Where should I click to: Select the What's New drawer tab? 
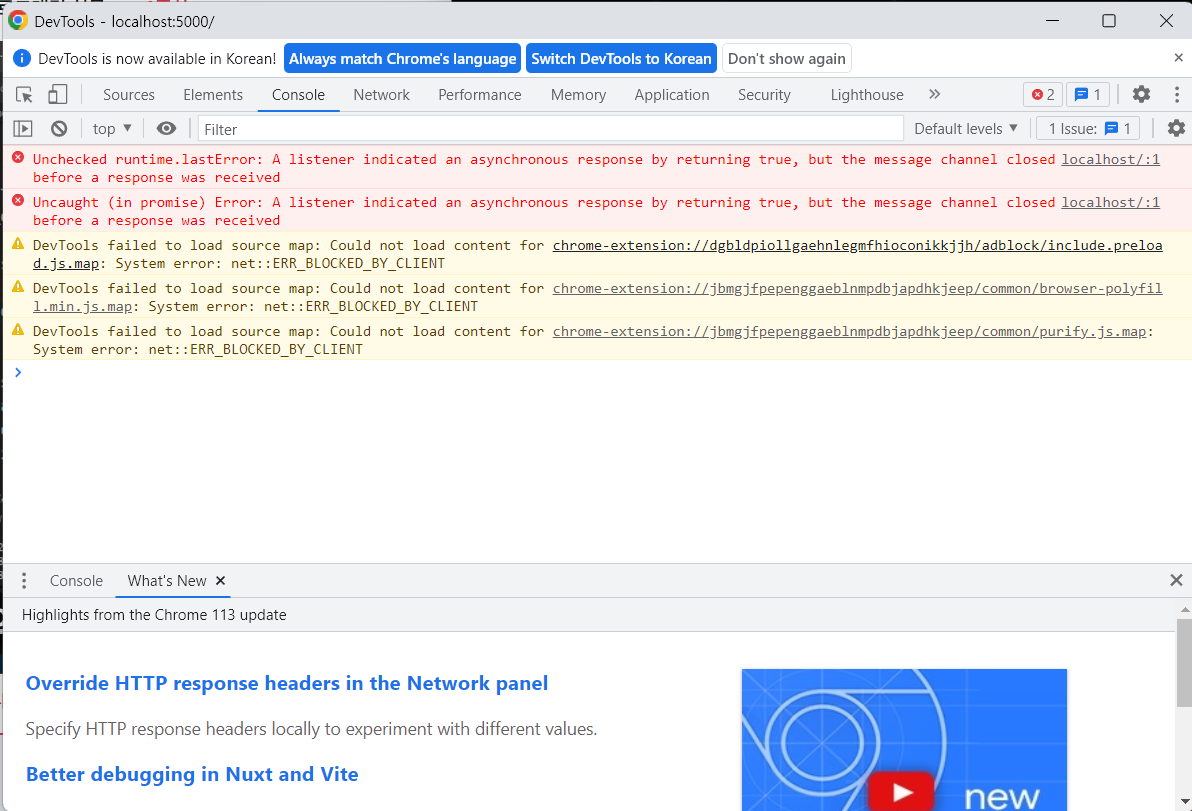[166, 581]
